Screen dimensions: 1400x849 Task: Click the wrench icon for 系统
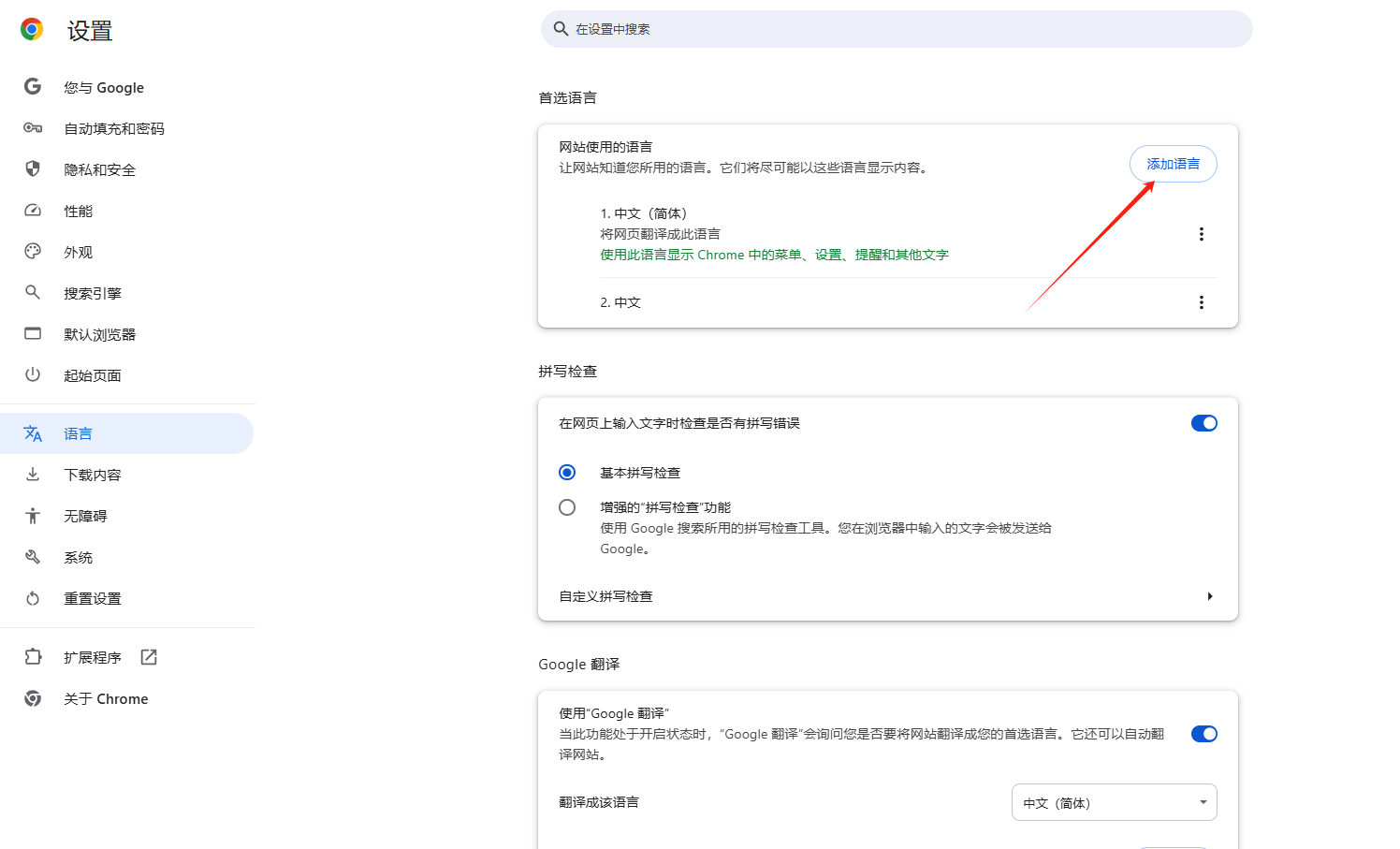pos(33,557)
